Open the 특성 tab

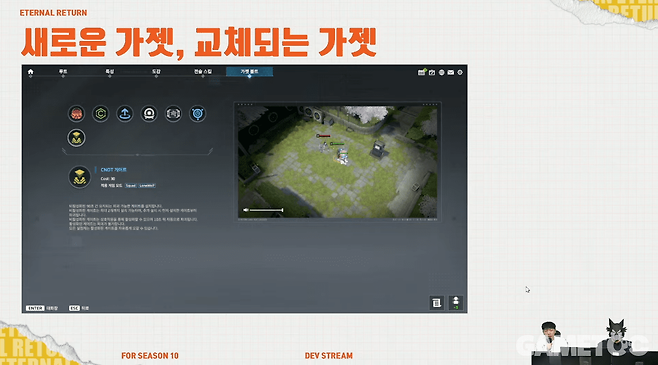pyautogui.click(x=110, y=72)
